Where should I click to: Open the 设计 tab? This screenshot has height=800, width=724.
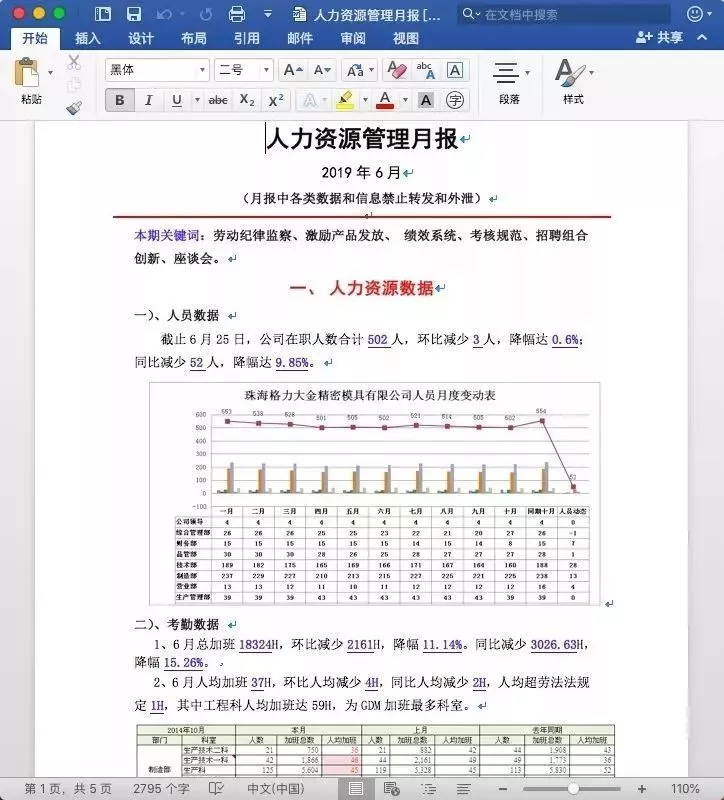coord(141,38)
